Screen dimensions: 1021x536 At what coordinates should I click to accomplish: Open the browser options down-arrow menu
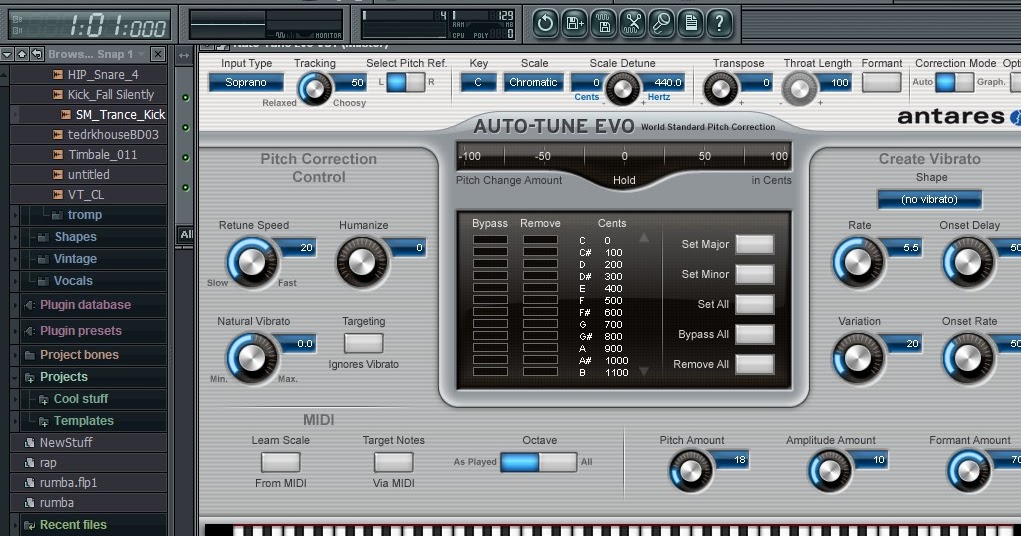[x=7, y=54]
